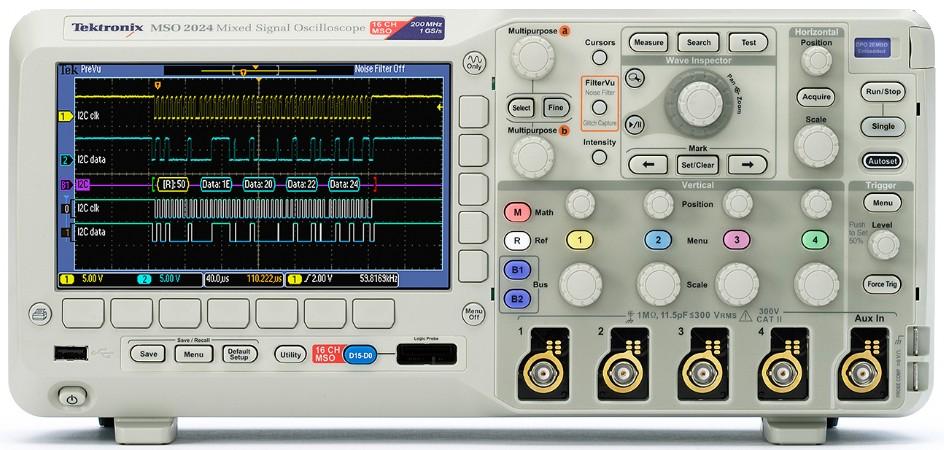Click the "Noise Filter Off" status text
The width and height of the screenshot is (944, 450).
click(x=379, y=69)
